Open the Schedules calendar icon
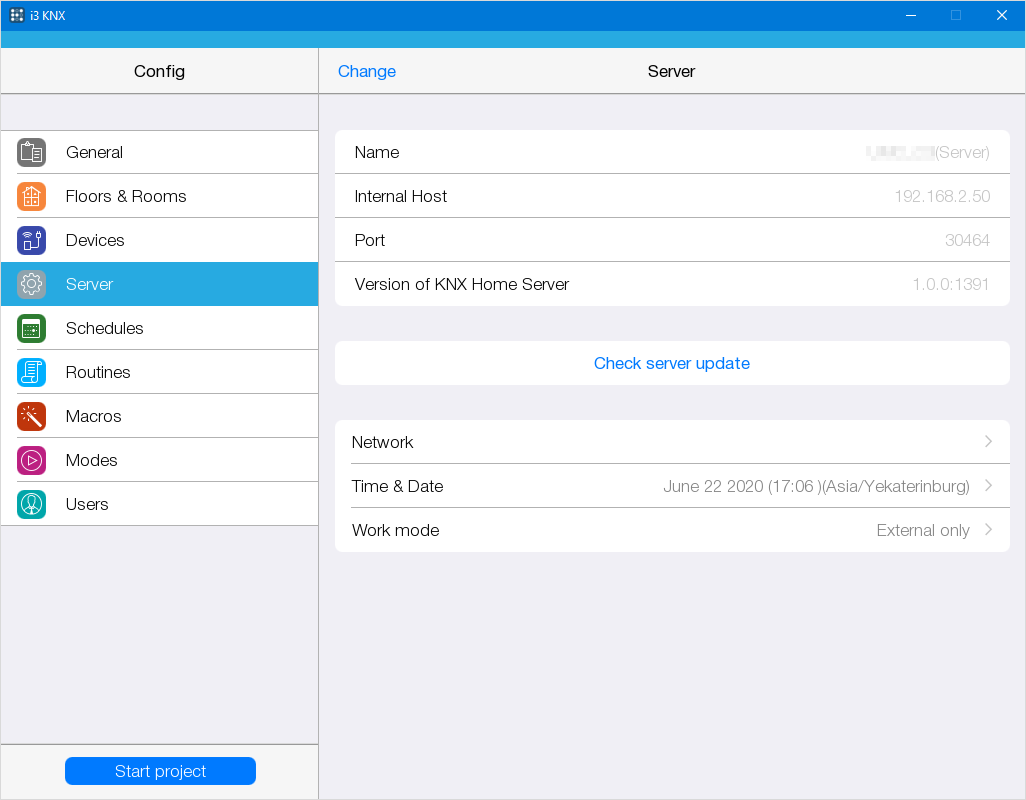Image resolution: width=1026 pixels, height=800 pixels. tap(31, 329)
